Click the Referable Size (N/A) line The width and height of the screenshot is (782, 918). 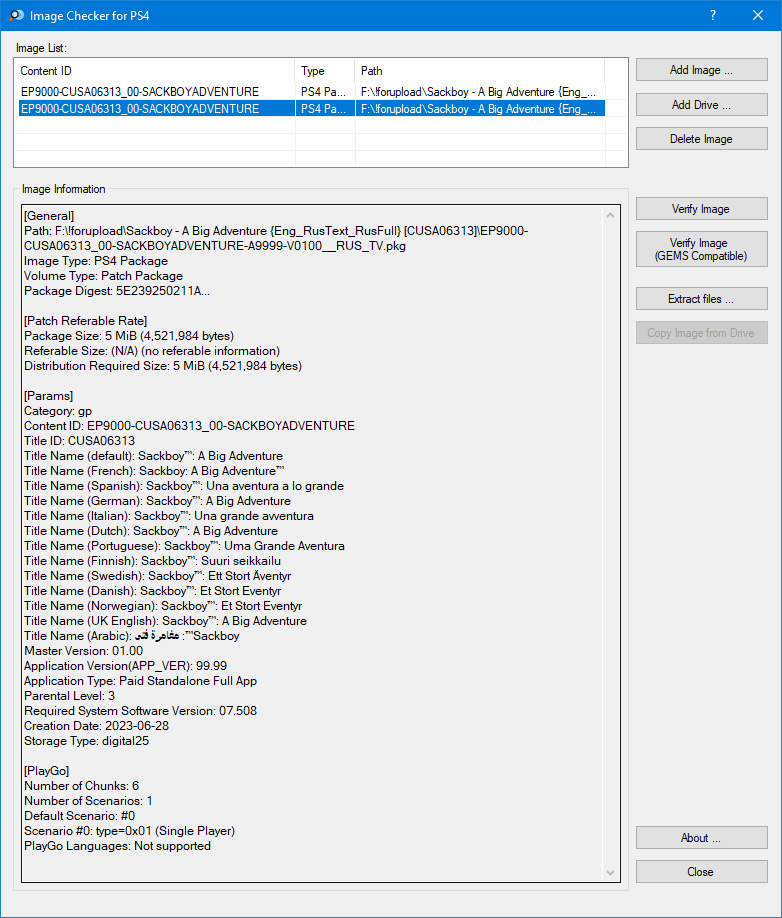[x=152, y=351]
